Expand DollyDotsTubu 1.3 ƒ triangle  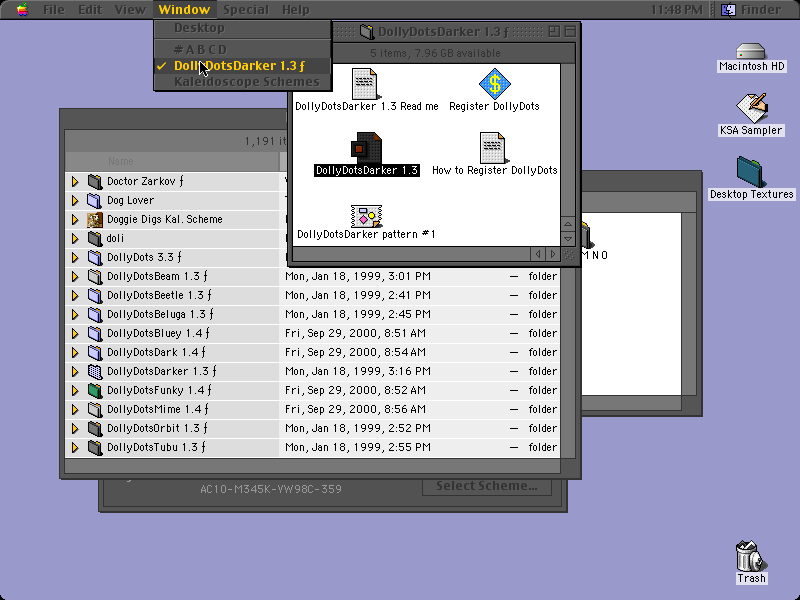click(x=75, y=447)
